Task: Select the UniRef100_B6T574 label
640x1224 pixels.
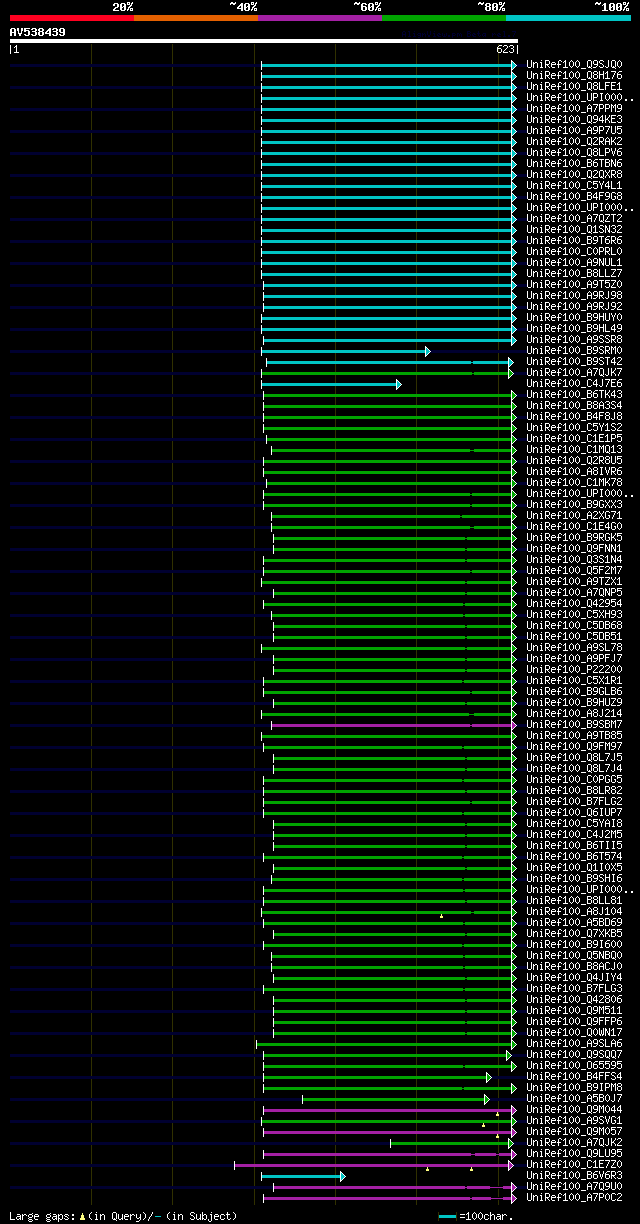Action: point(574,857)
